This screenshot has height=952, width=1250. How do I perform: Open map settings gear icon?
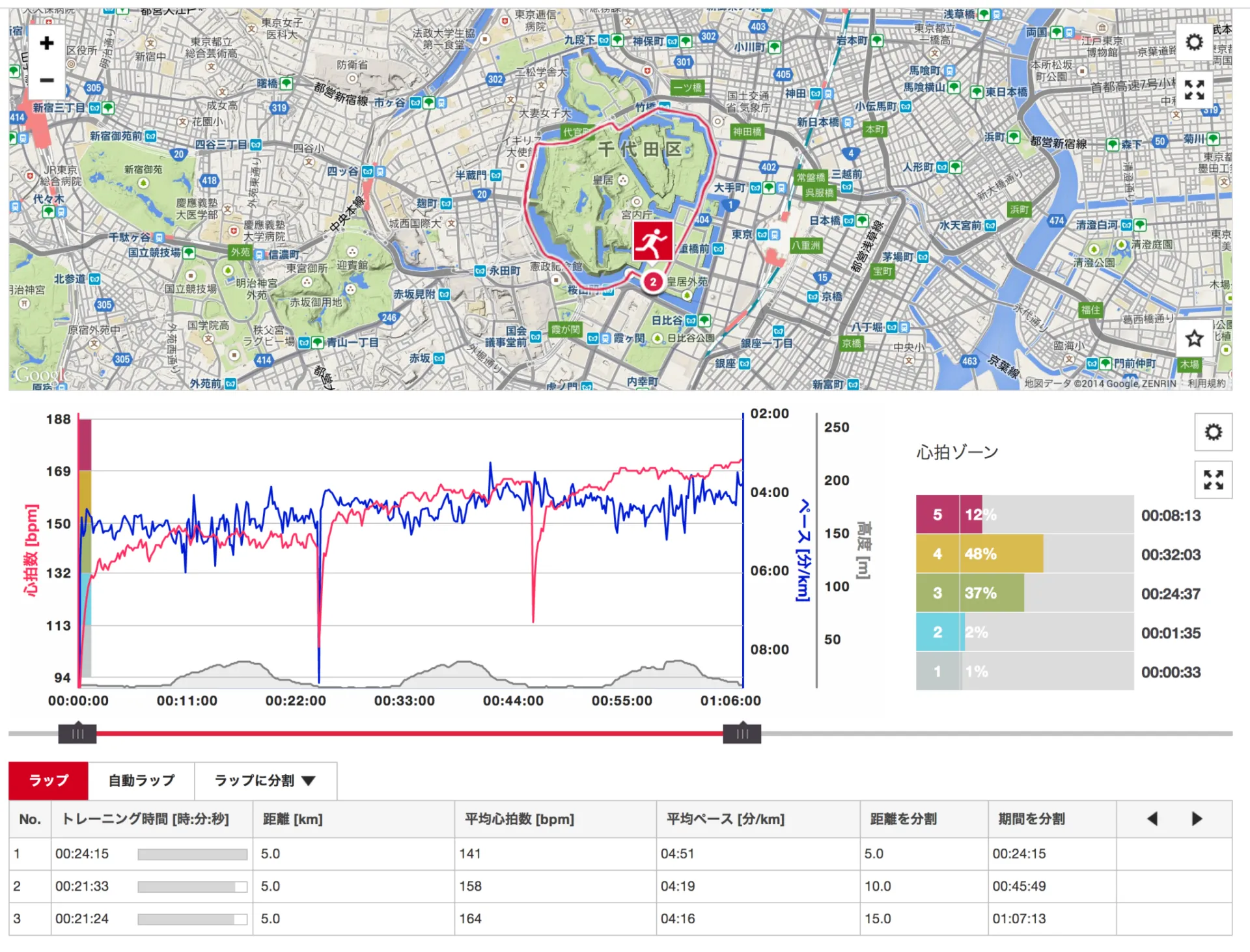1193,43
